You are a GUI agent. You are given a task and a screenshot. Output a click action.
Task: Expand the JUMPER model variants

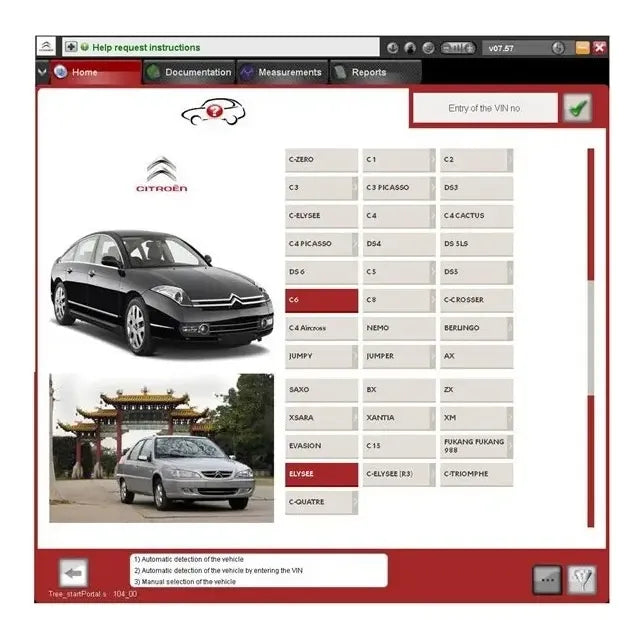[433, 356]
